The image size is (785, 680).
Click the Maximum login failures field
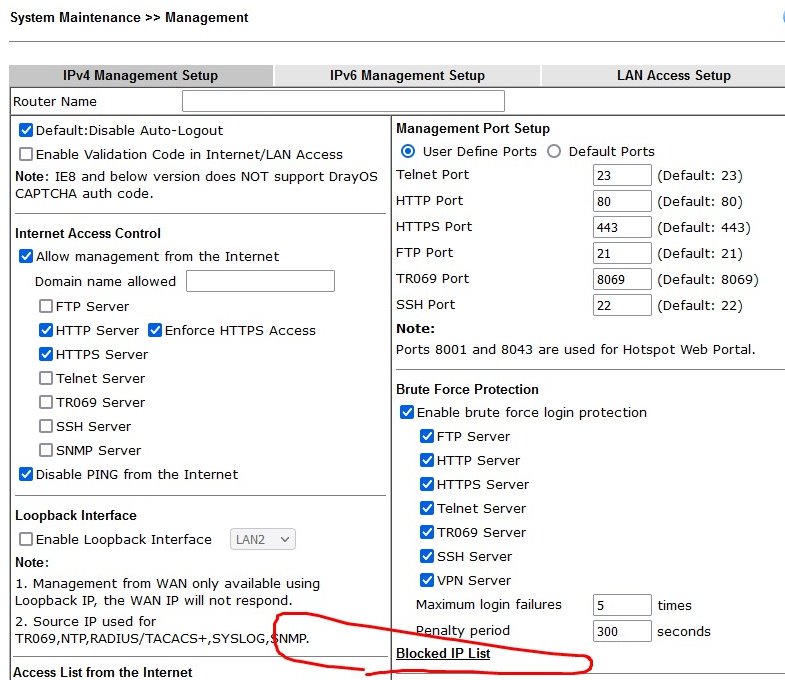tap(621, 605)
